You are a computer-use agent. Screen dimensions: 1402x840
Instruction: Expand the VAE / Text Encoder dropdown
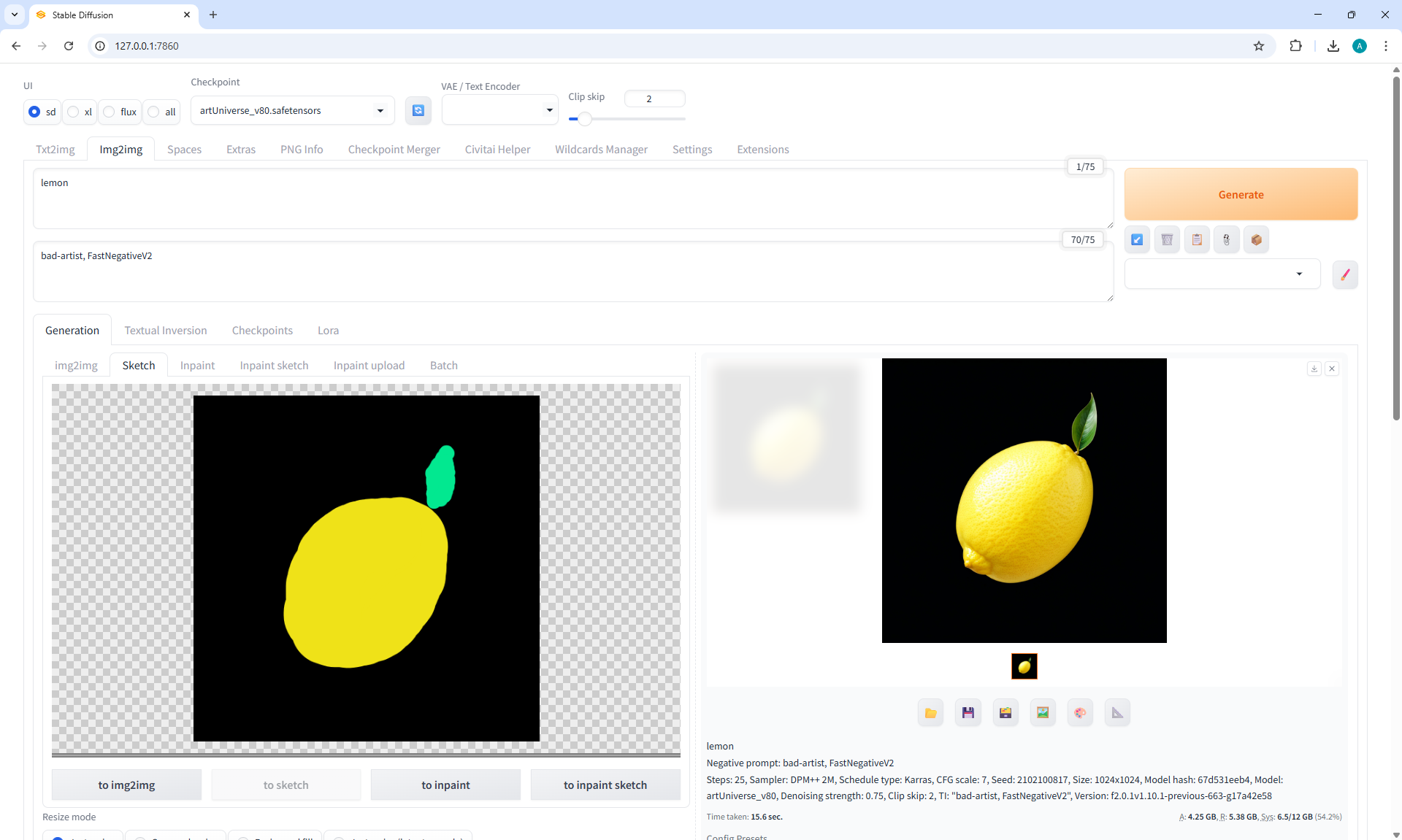point(499,110)
